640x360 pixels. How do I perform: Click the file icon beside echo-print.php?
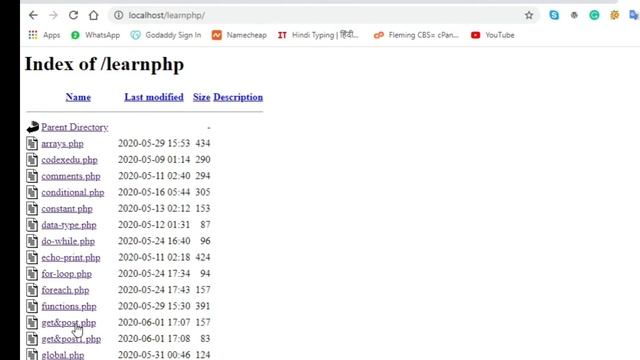coord(32,258)
